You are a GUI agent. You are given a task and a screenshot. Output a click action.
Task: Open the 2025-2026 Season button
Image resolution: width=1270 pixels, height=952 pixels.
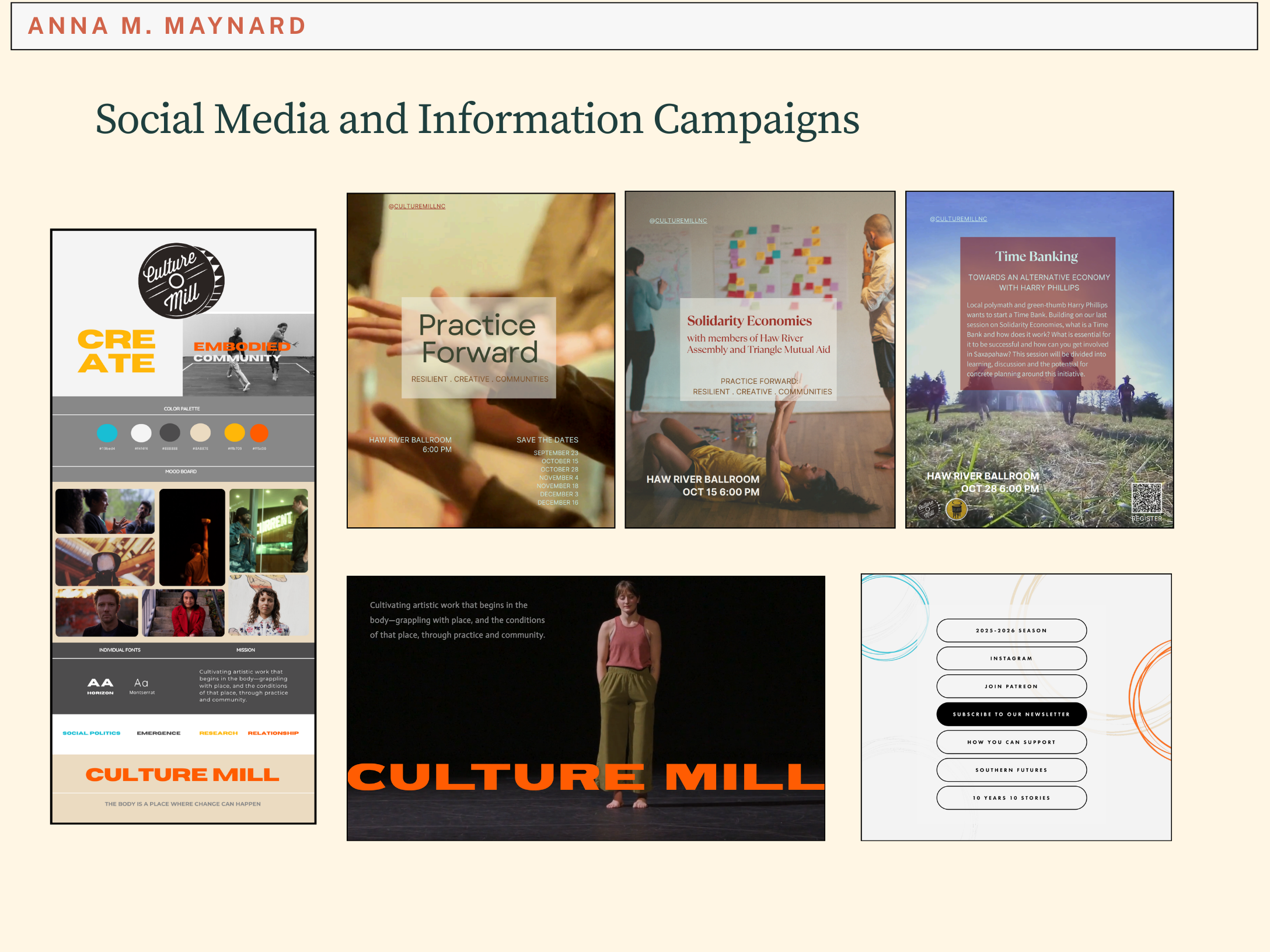(x=1011, y=631)
